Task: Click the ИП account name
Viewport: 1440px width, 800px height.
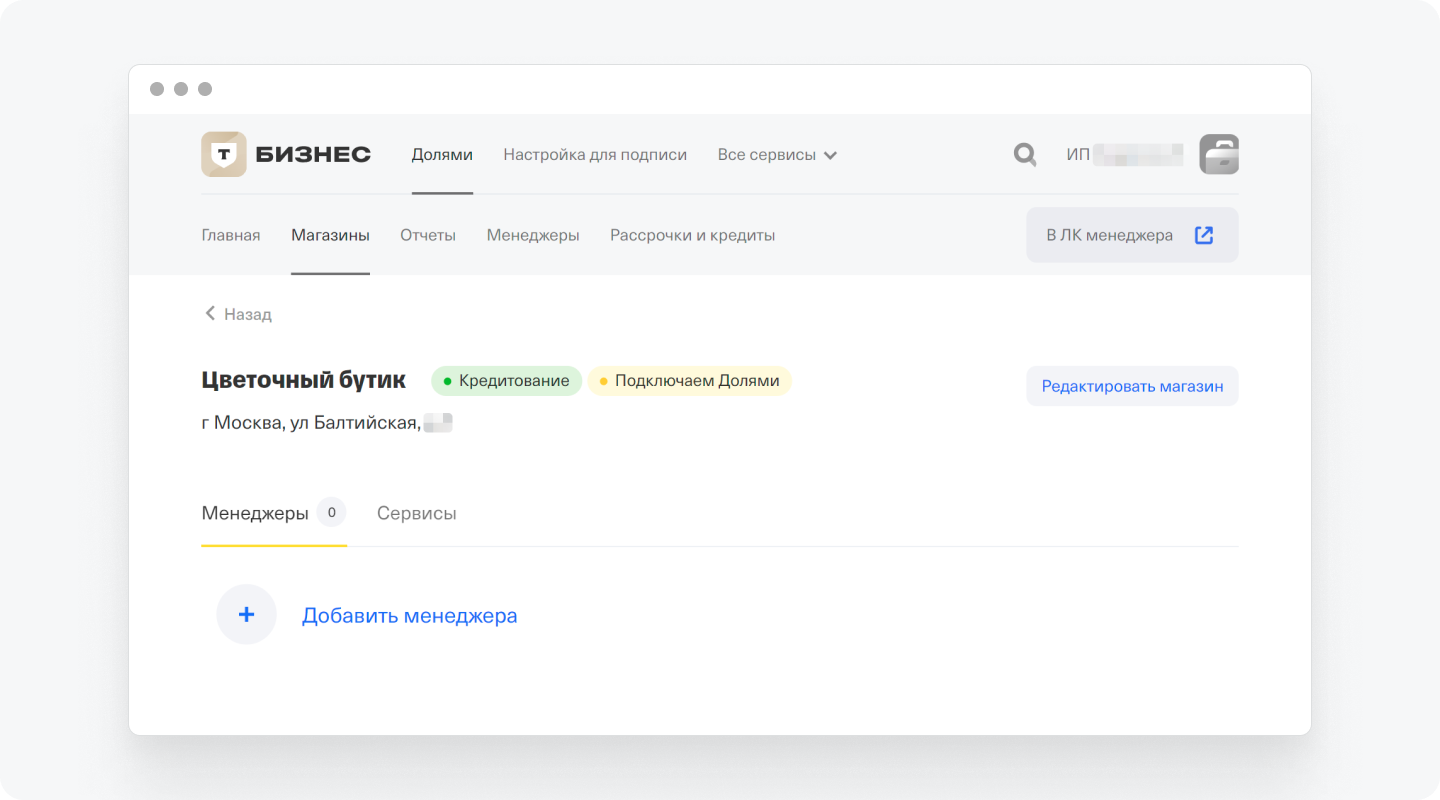Action: click(x=1125, y=155)
